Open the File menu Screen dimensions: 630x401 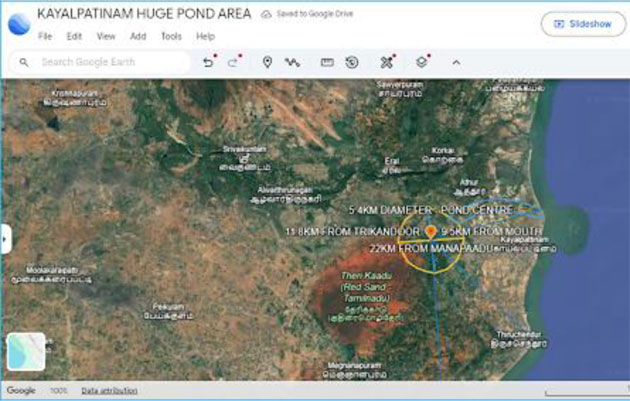(45, 36)
